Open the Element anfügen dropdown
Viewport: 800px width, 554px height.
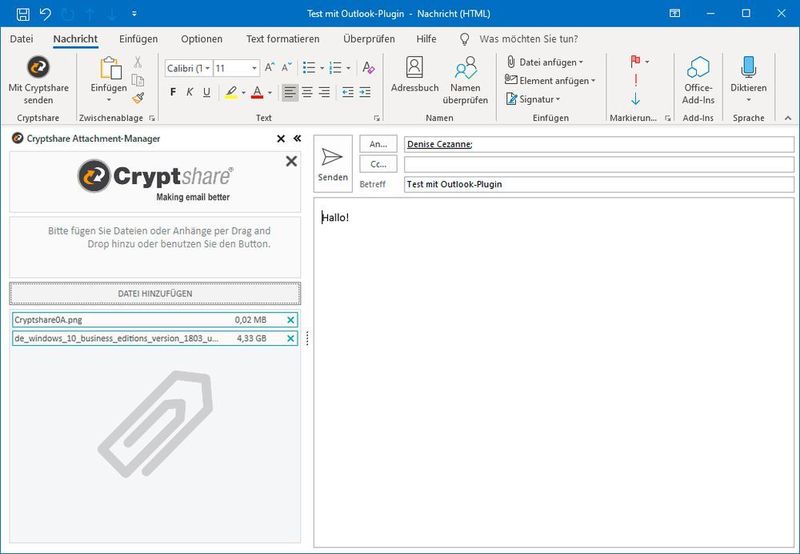(550, 81)
